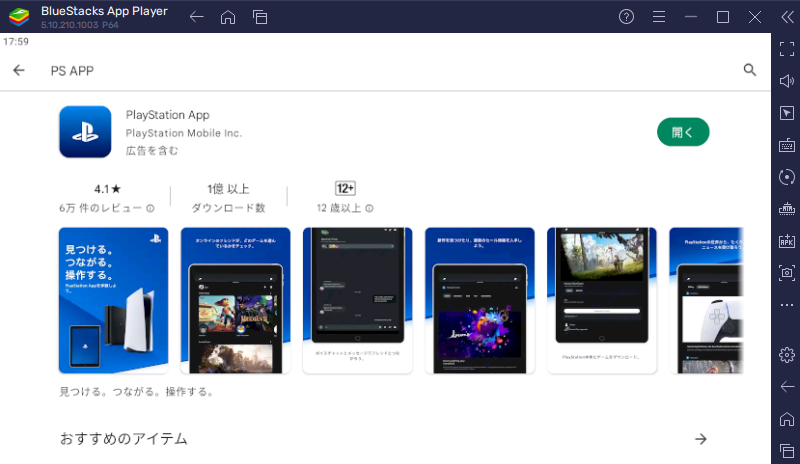Image resolution: width=800 pixels, height=464 pixels.
Task: Open BlueStacks home from the title bar
Action: [228, 17]
